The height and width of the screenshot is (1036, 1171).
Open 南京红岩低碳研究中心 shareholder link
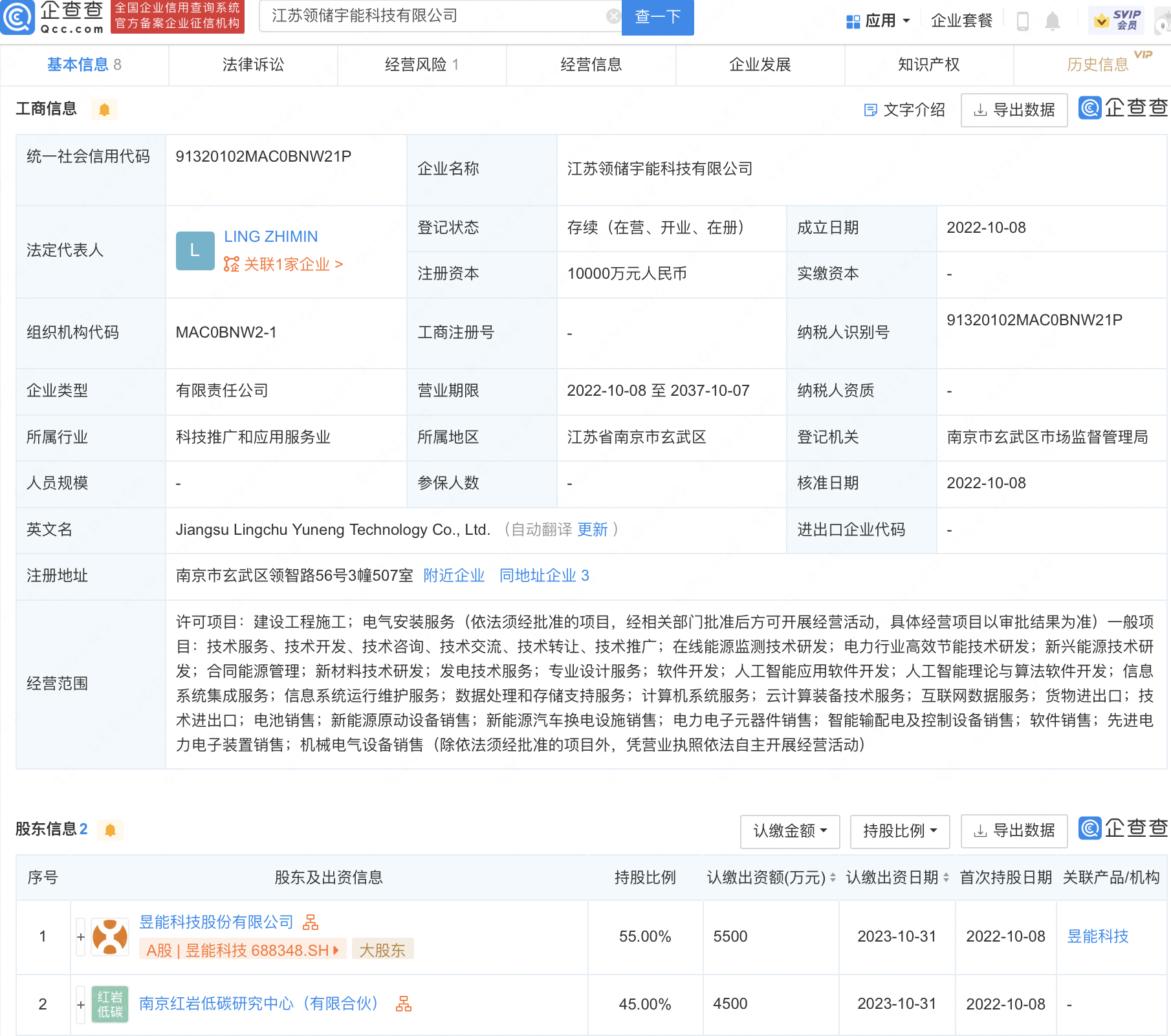(x=258, y=1004)
